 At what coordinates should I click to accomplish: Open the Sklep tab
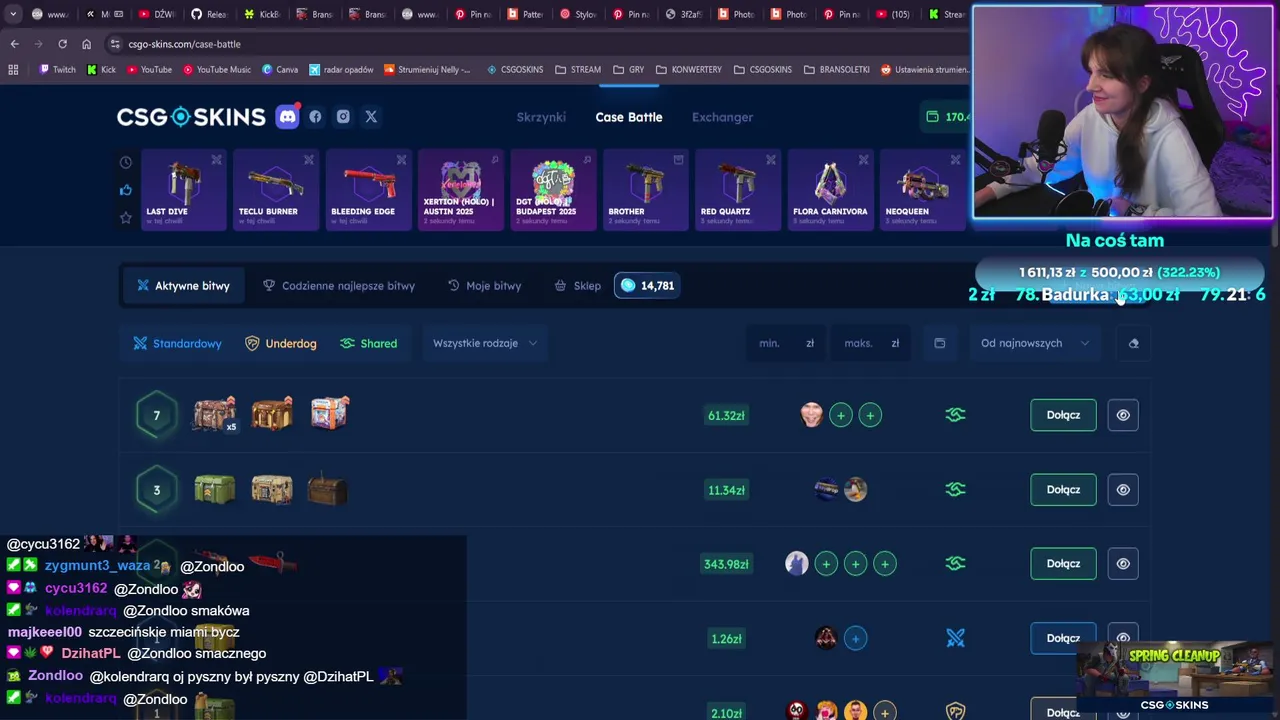click(578, 286)
